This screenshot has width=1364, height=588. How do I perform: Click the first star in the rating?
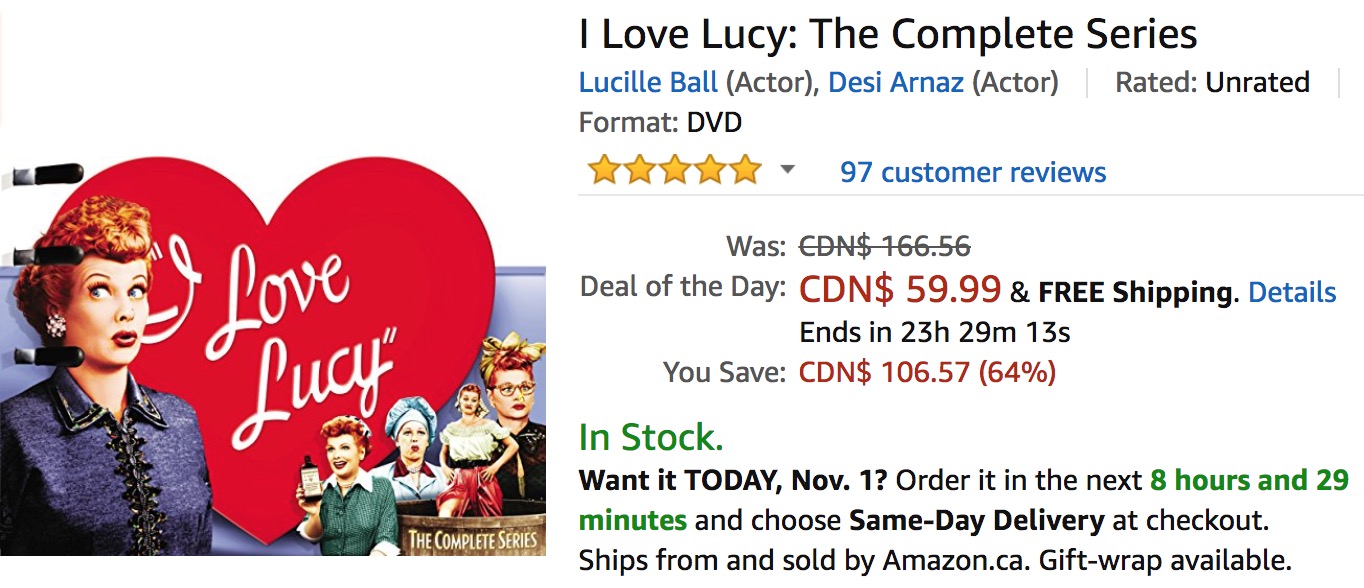click(x=604, y=171)
